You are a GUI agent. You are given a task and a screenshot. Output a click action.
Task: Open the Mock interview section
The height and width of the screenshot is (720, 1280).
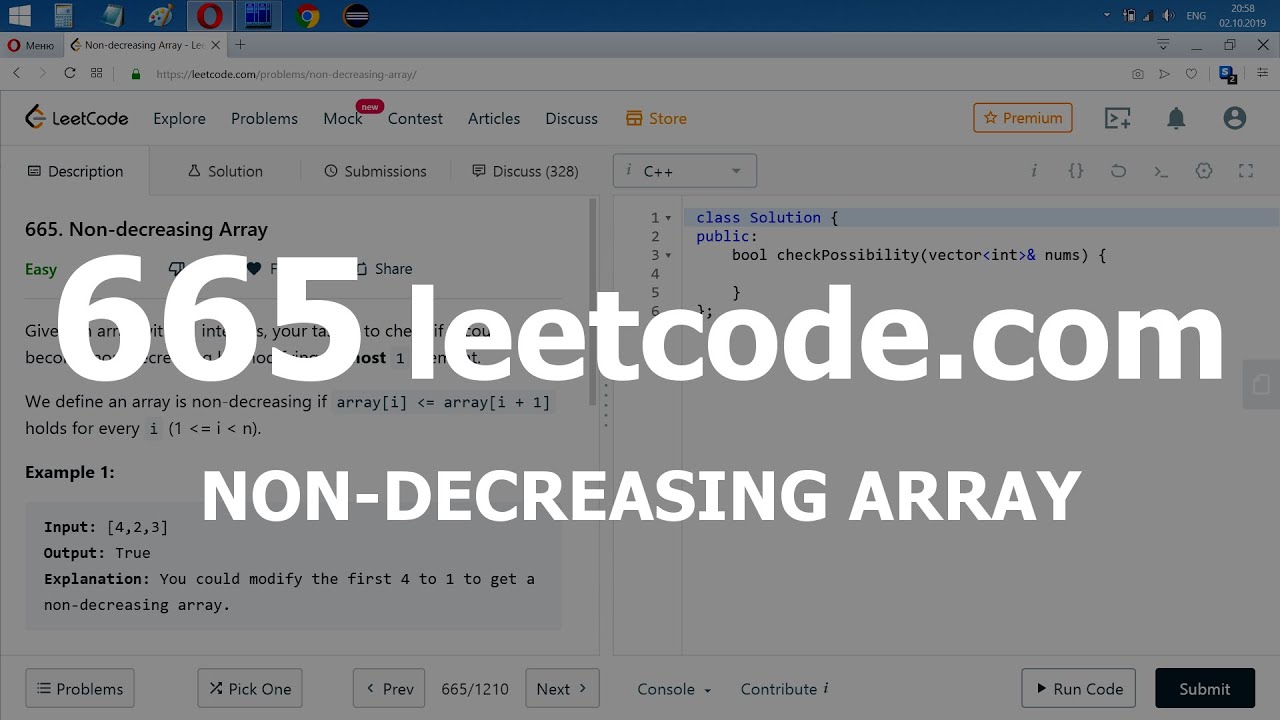click(x=343, y=118)
